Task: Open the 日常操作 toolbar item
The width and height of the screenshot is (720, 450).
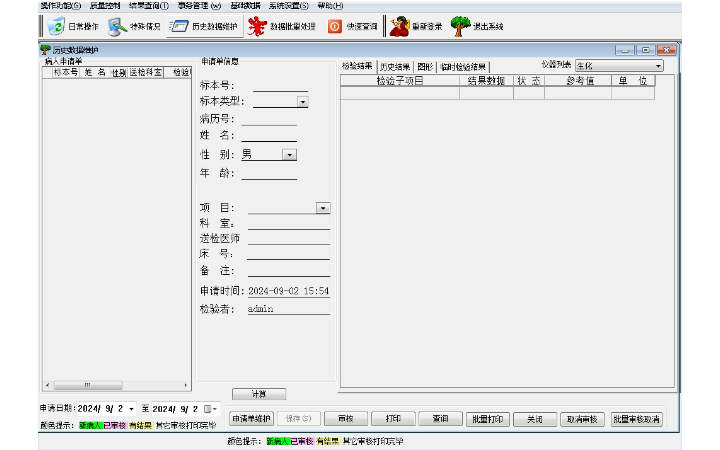Action: pos(73,26)
